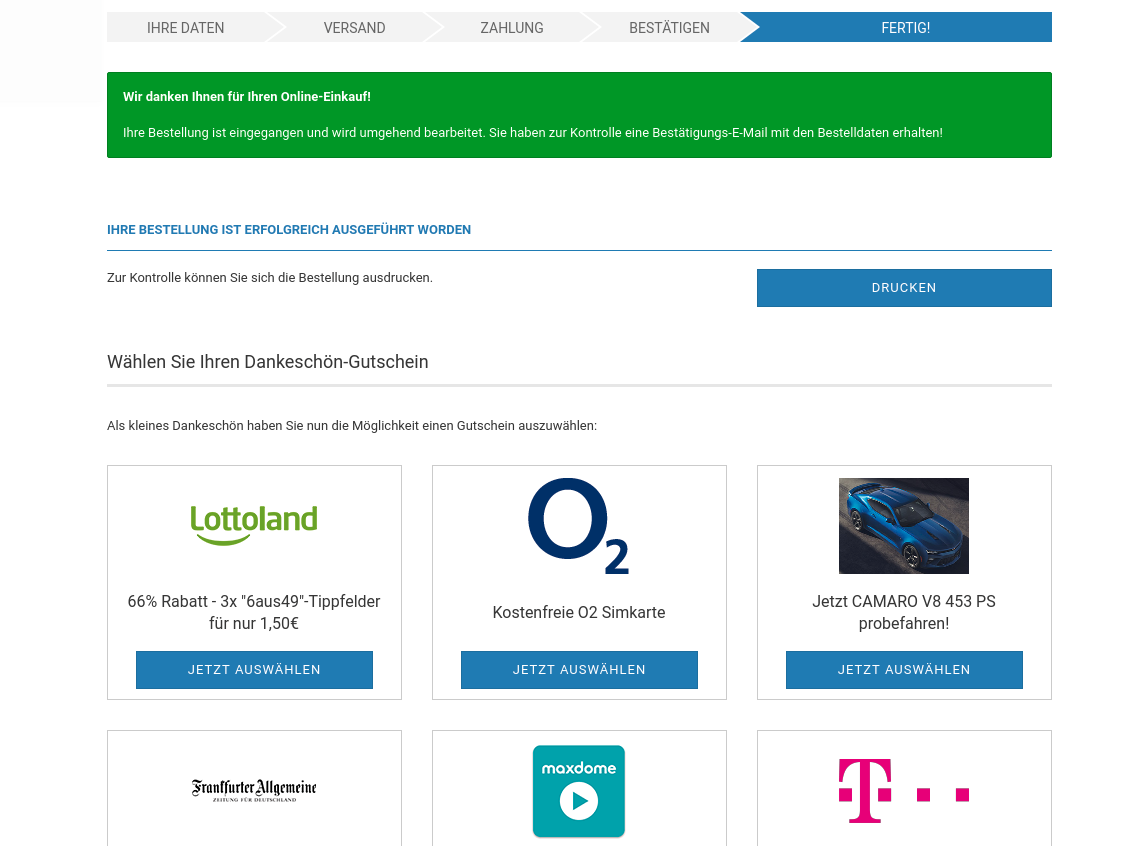Click the Telekom T logo
1127x846 pixels.
click(903, 790)
